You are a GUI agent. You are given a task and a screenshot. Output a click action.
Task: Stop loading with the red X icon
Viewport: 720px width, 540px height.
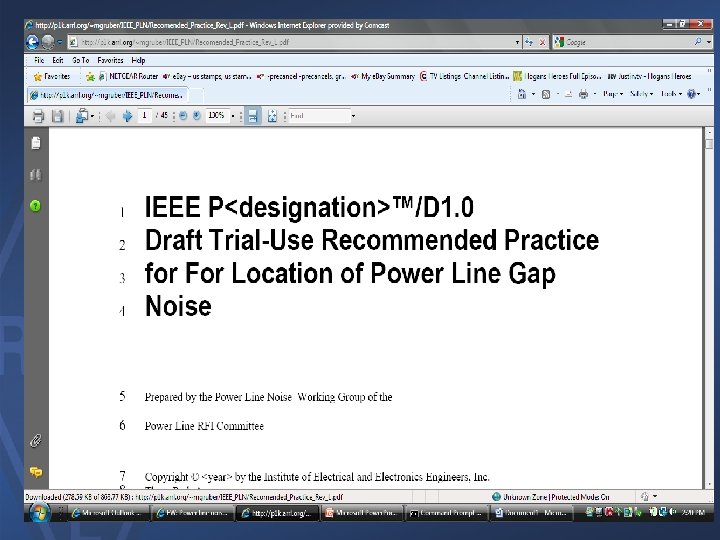(x=542, y=42)
